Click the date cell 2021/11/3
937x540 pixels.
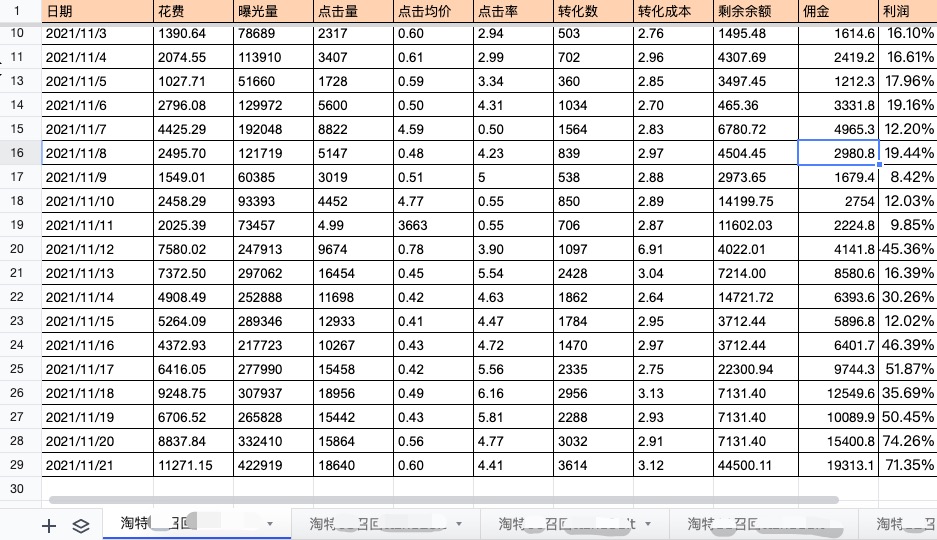point(97,33)
